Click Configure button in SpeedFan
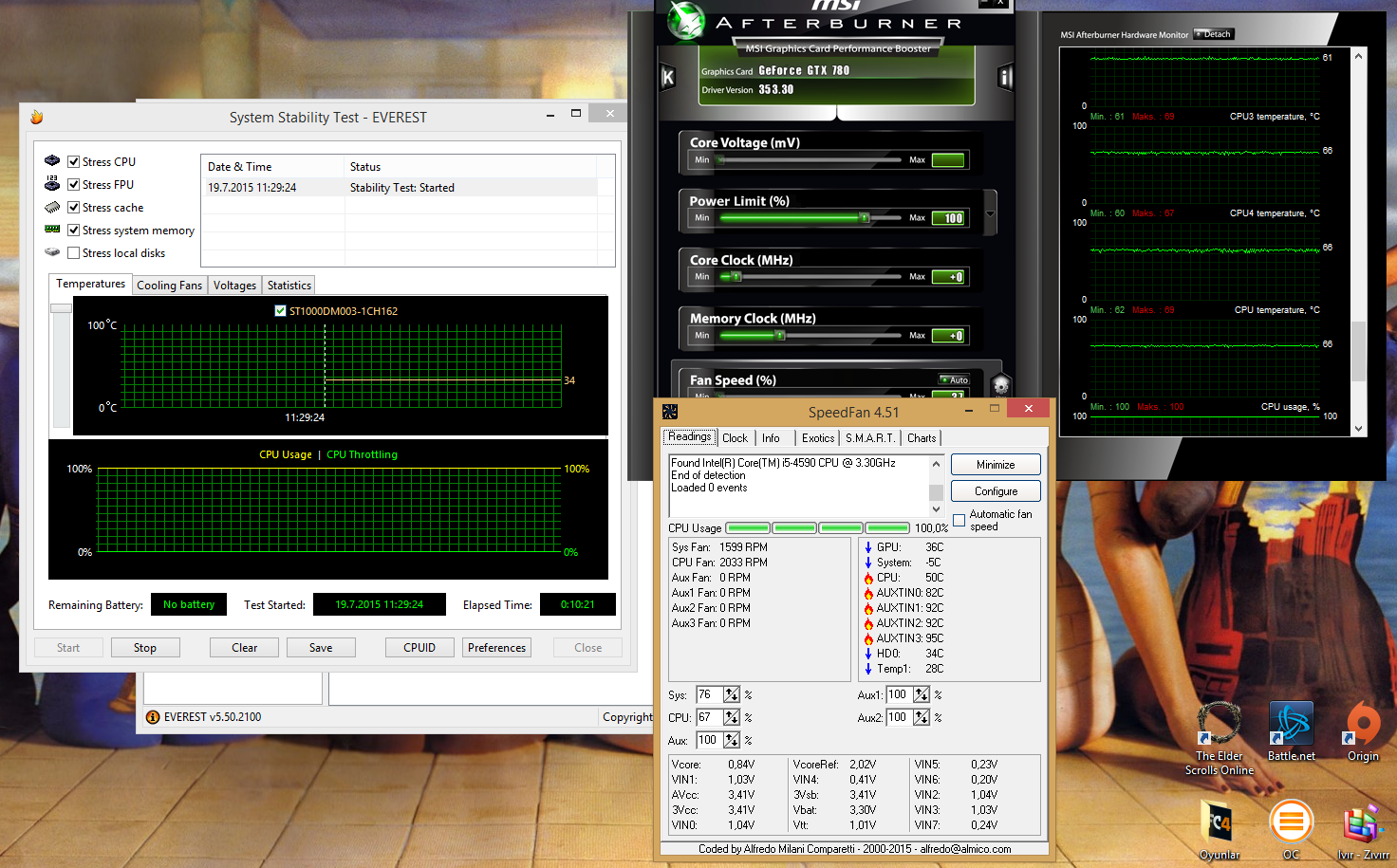 (996, 491)
